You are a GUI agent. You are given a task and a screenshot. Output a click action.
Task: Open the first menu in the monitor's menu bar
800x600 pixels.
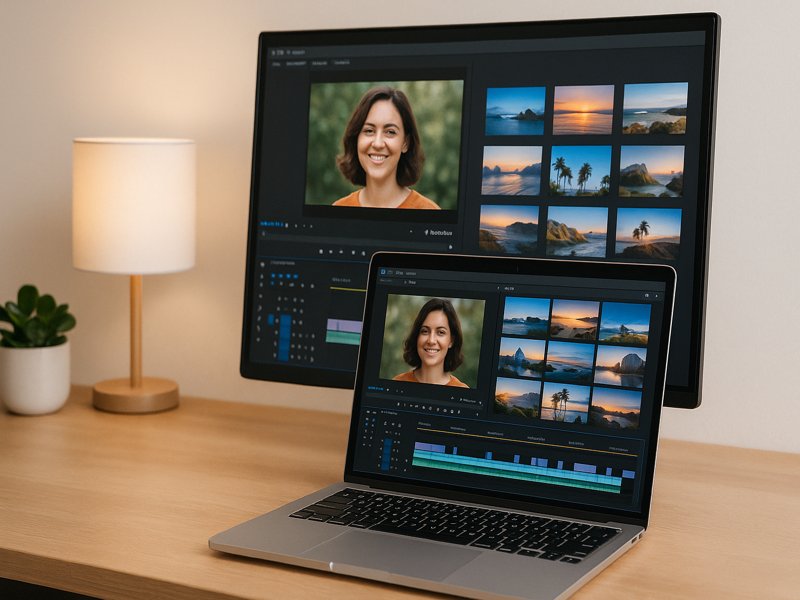tap(278, 63)
